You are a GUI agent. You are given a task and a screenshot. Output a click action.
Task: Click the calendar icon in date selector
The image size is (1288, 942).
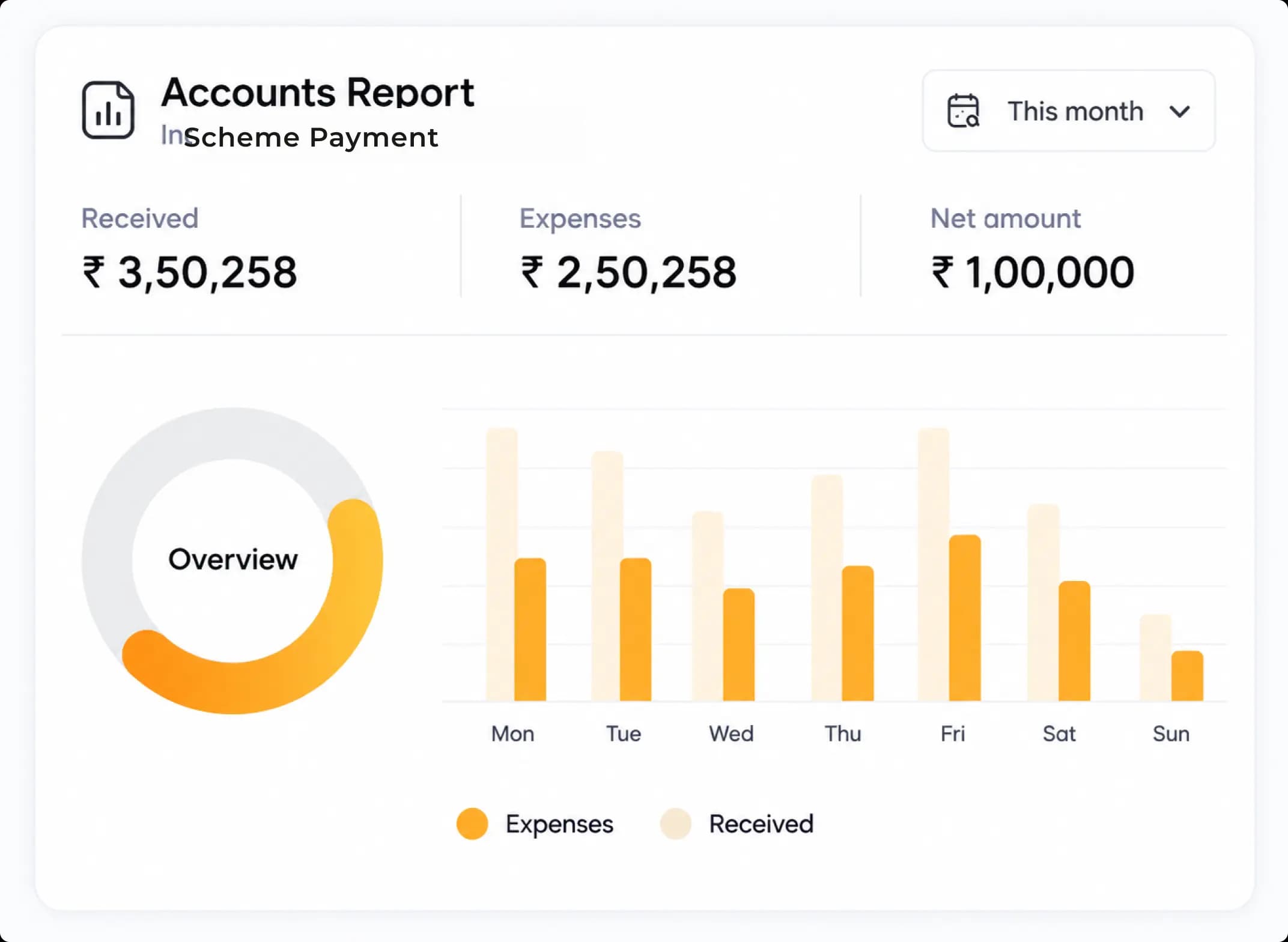[963, 111]
